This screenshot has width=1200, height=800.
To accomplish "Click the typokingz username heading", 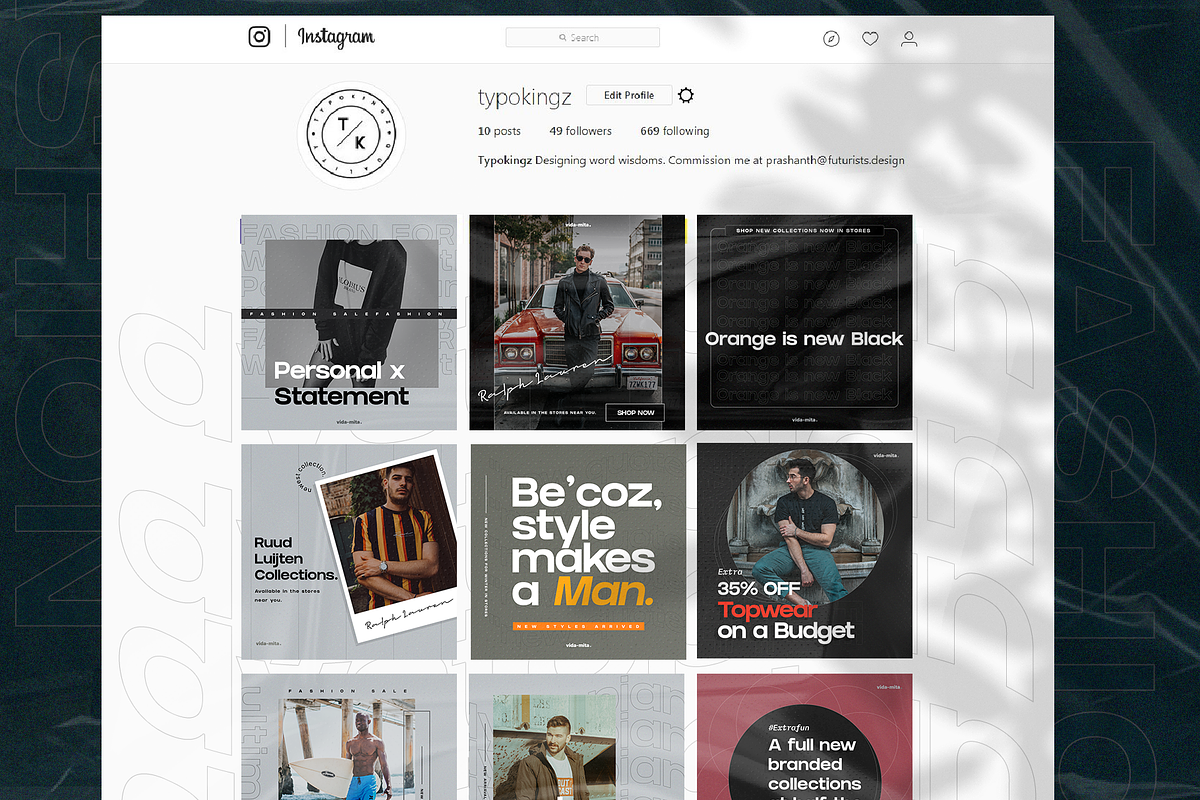I will (x=524, y=97).
